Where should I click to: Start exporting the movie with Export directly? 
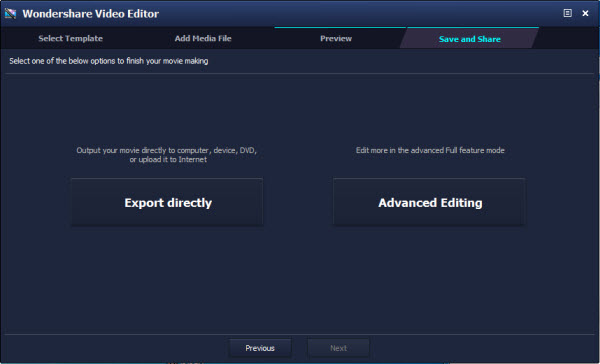tap(167, 202)
